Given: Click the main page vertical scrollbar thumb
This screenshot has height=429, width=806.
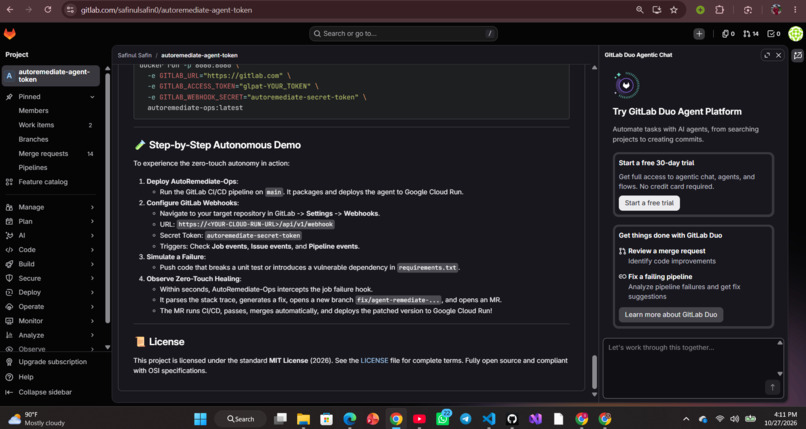Looking at the screenshot, I should point(594,371).
